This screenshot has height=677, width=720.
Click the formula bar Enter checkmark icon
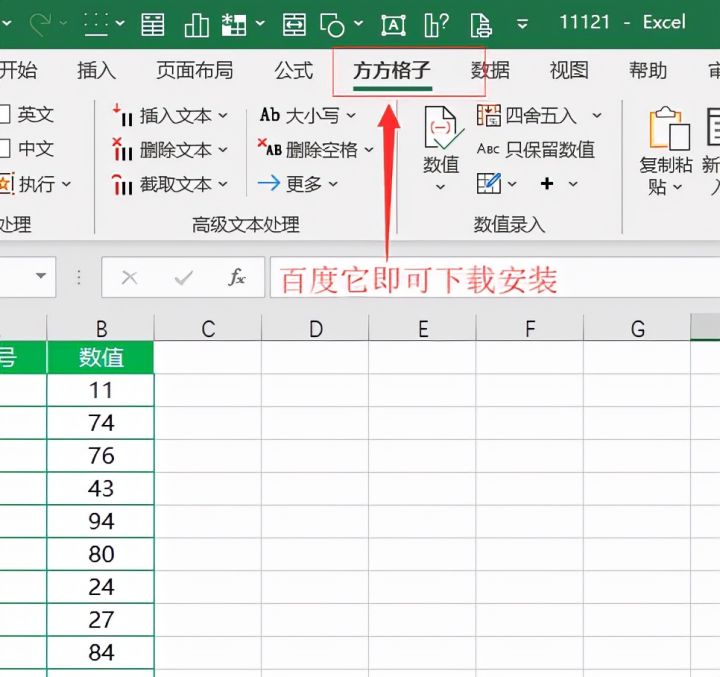(184, 277)
